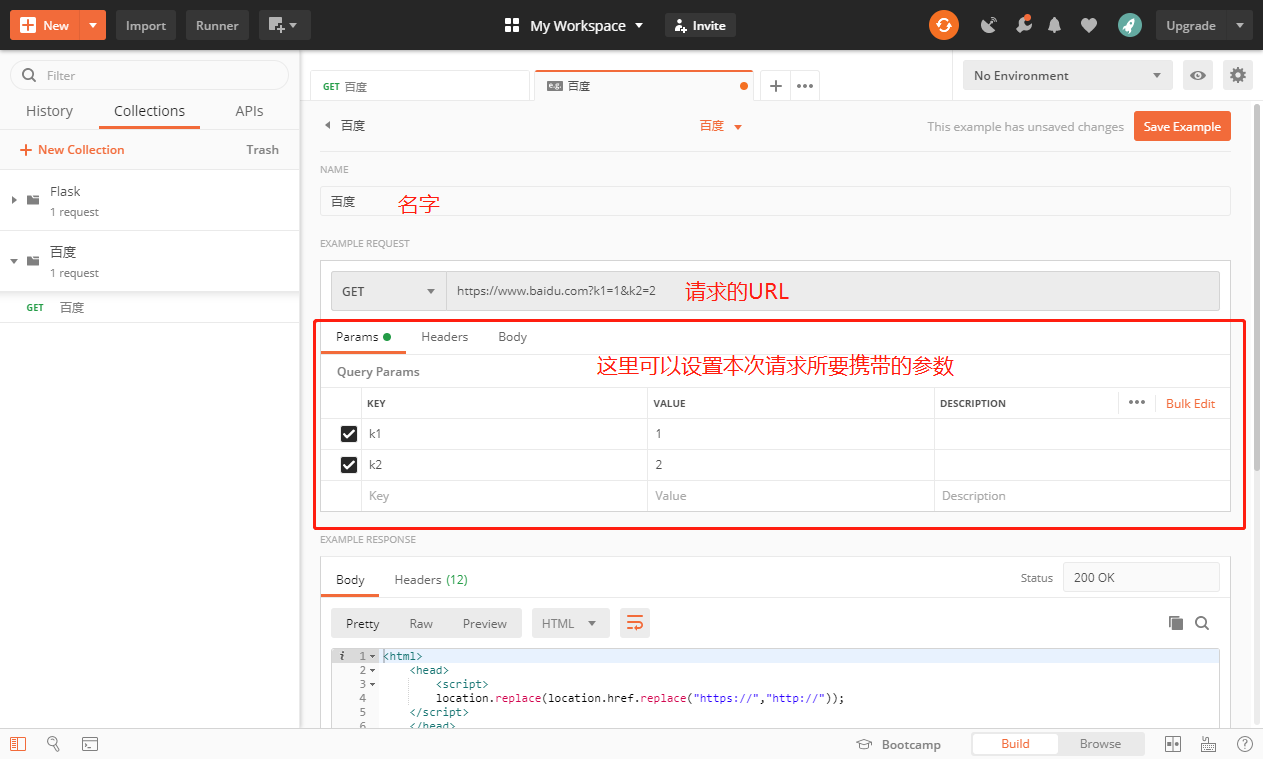Open the GET method dropdown
Screen dimensions: 1263x759
[x=388, y=290]
